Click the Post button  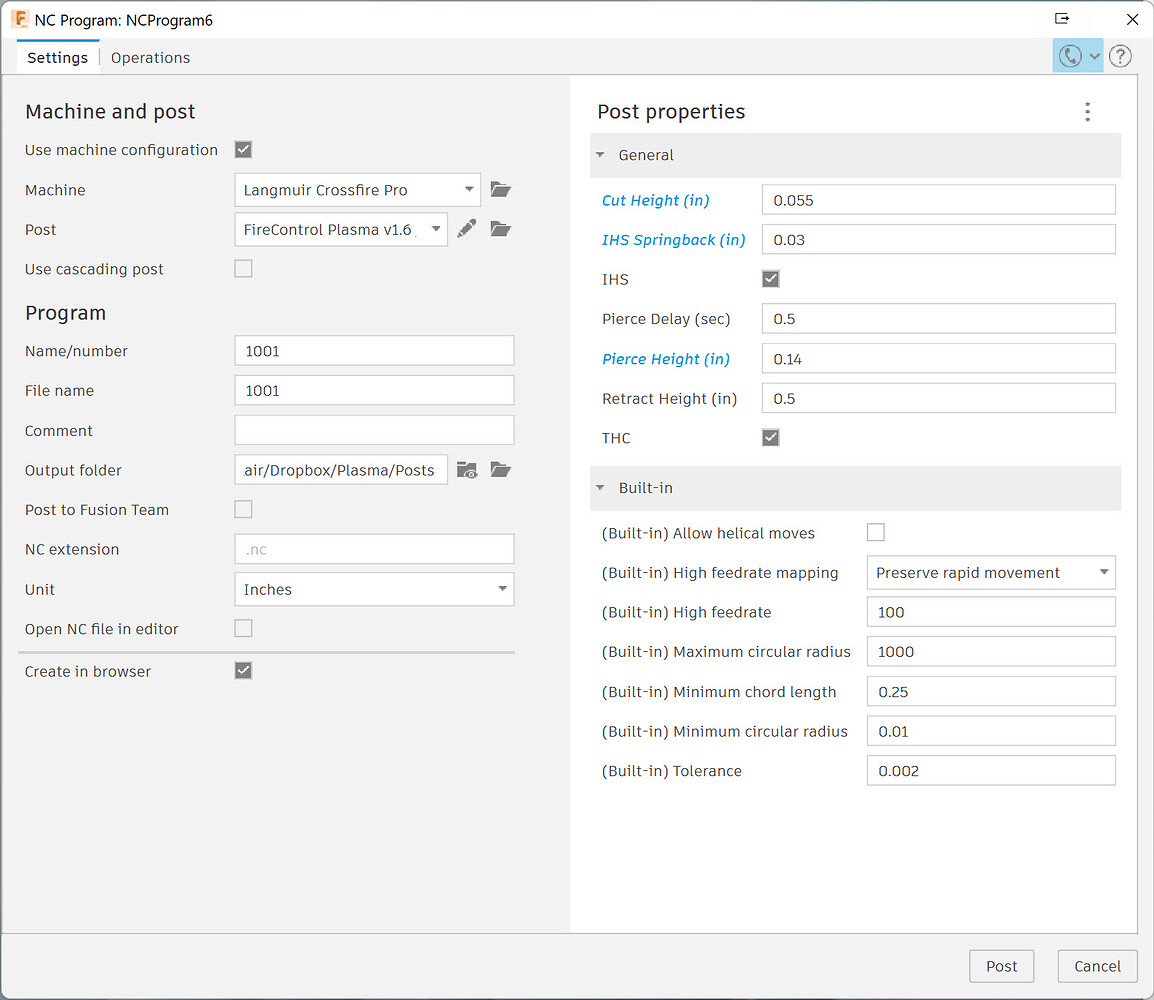click(1001, 966)
